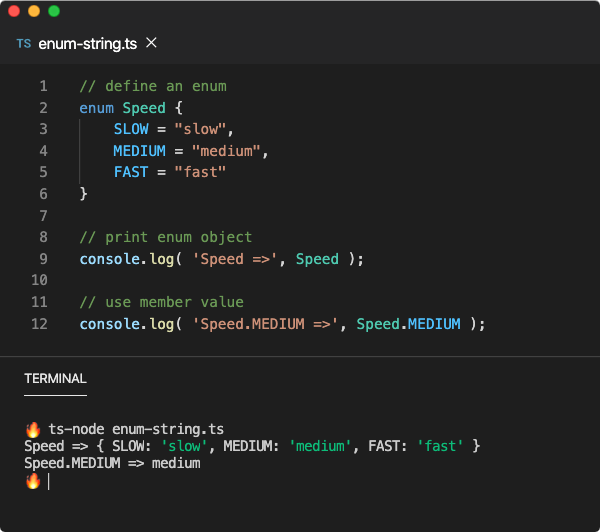
Task: Close the enum-string.ts tab
Action: pos(151,42)
